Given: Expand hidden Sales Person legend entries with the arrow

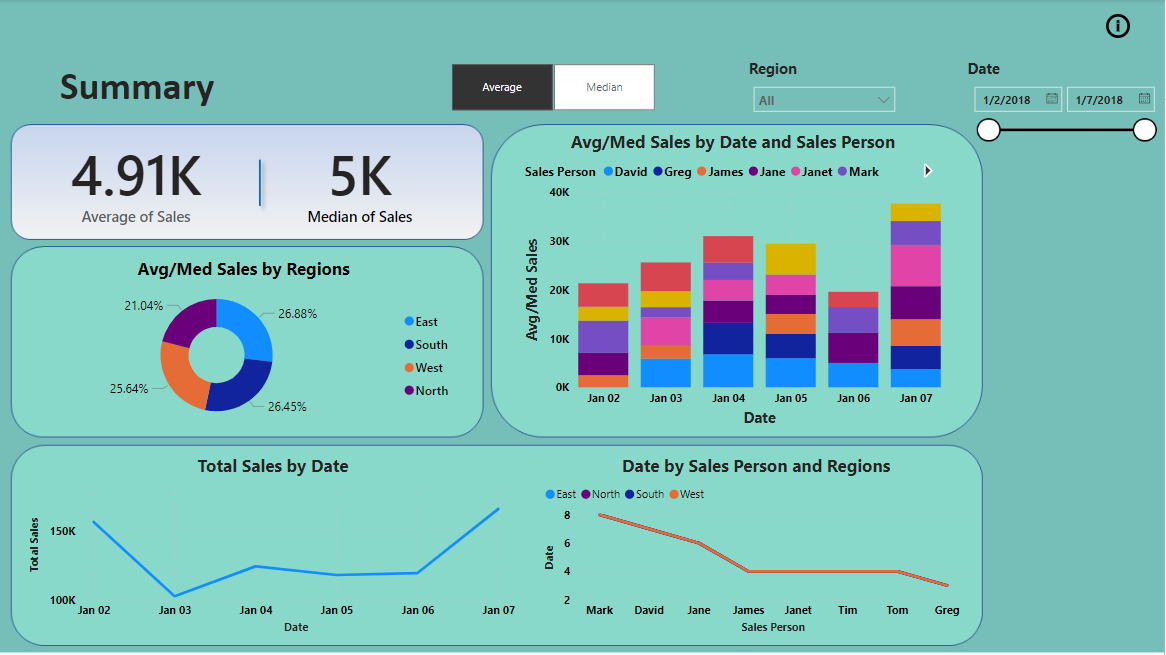Looking at the screenshot, I should pos(927,171).
